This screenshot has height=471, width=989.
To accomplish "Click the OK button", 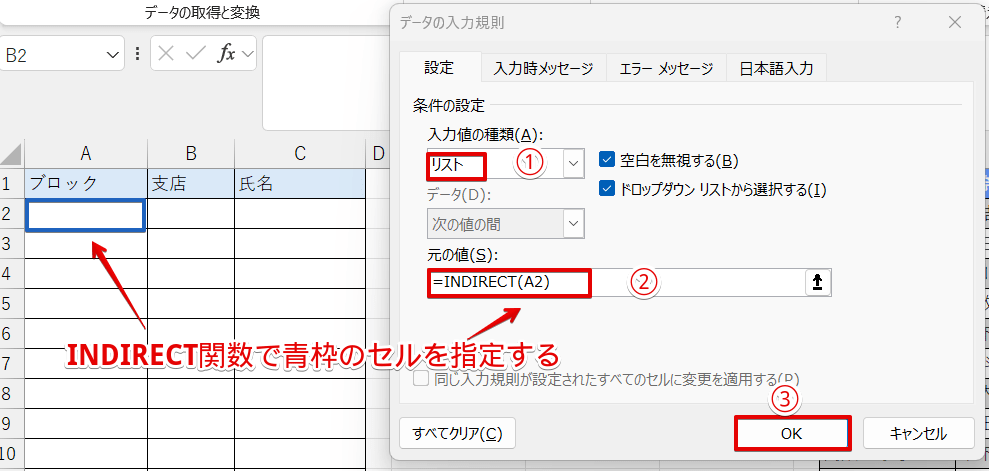I will coord(793,433).
